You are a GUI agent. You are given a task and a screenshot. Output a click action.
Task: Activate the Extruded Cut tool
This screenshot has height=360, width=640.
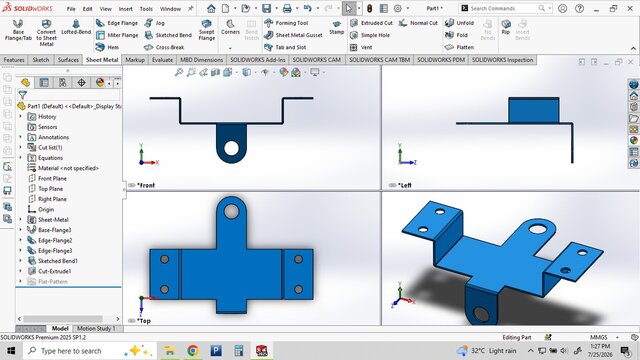point(371,23)
